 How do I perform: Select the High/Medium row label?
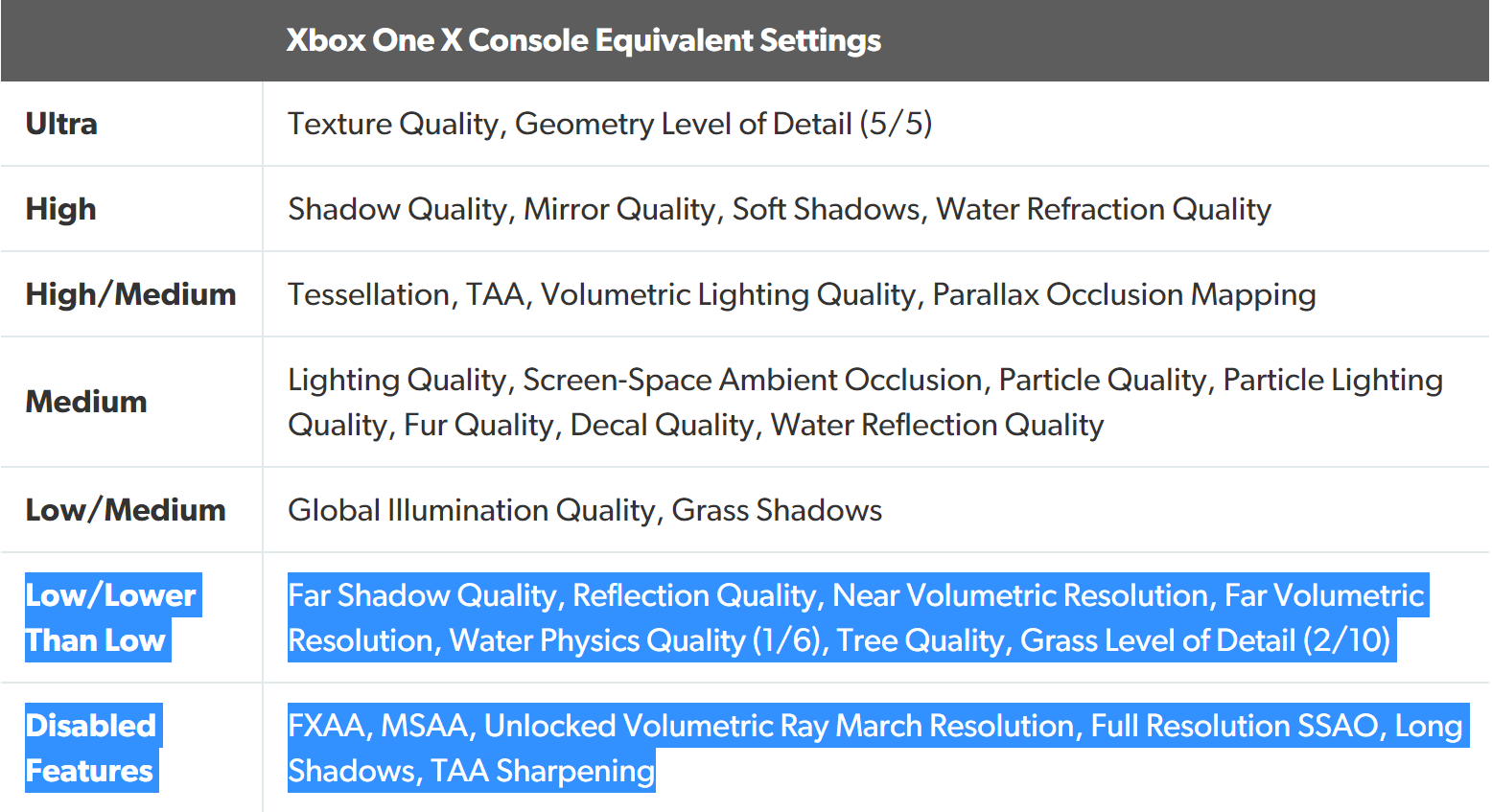click(x=130, y=294)
